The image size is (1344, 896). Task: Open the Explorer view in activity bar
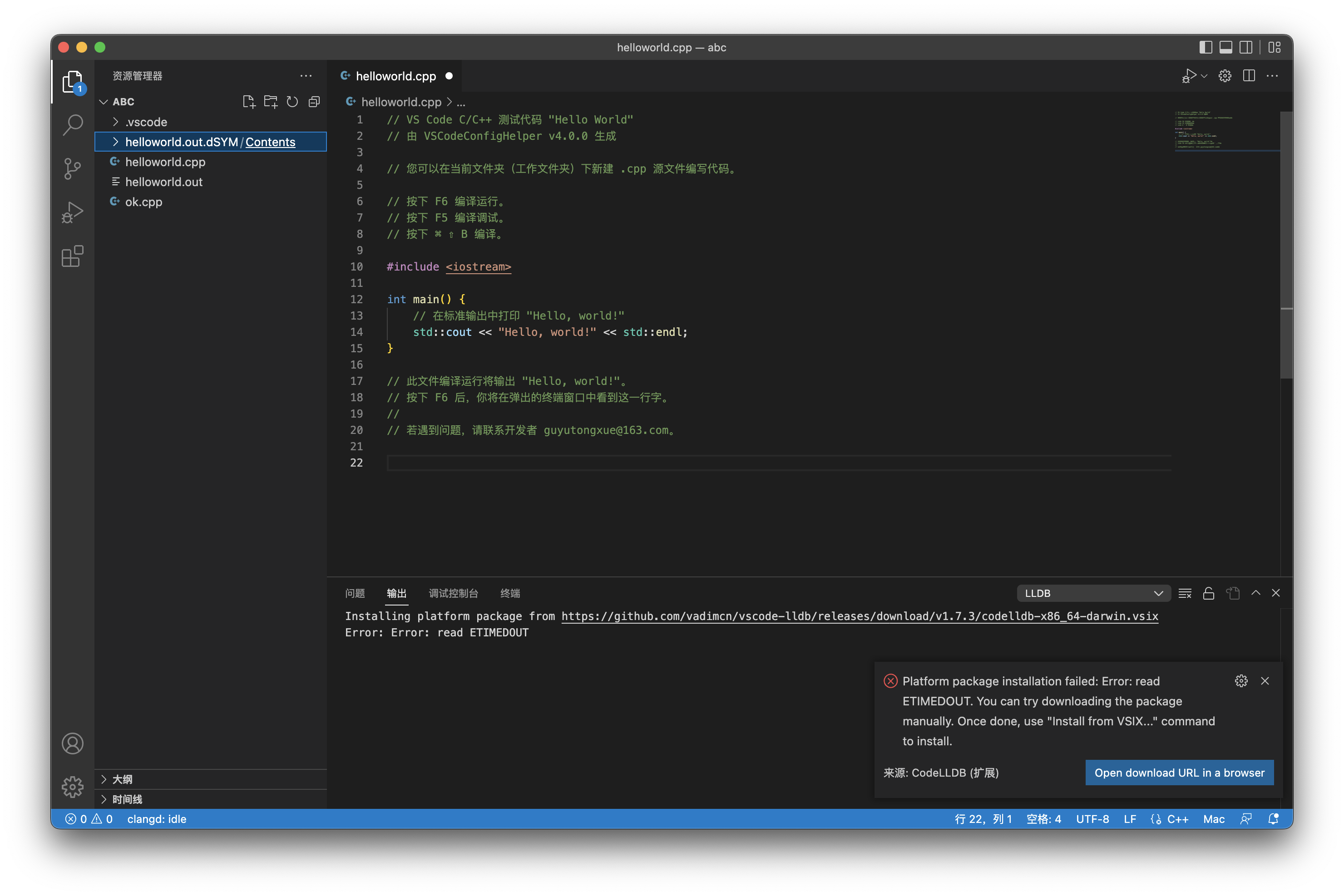pyautogui.click(x=73, y=82)
